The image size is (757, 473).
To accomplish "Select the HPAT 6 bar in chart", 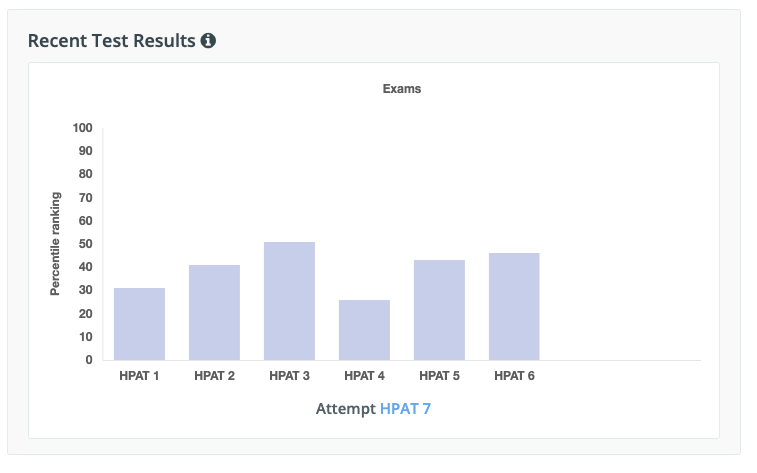I will pos(514,306).
